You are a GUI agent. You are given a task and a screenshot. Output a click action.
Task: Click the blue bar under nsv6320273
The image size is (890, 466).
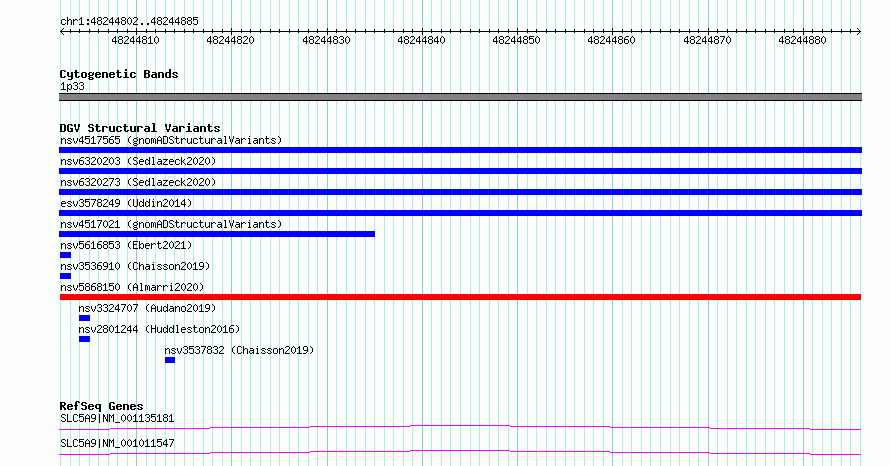[x=460, y=192]
